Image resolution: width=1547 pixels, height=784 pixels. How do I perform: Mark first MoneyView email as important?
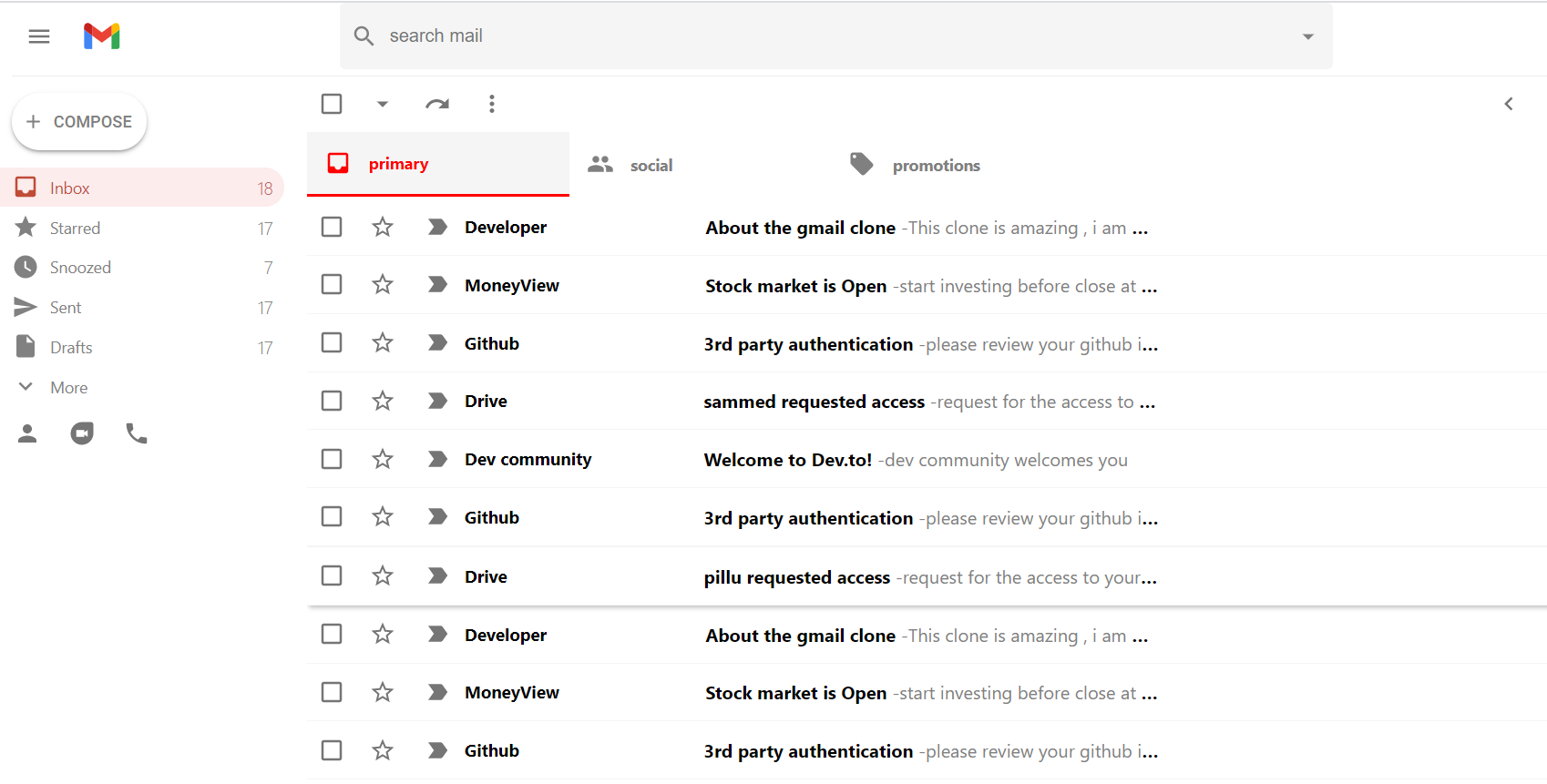coord(437,285)
